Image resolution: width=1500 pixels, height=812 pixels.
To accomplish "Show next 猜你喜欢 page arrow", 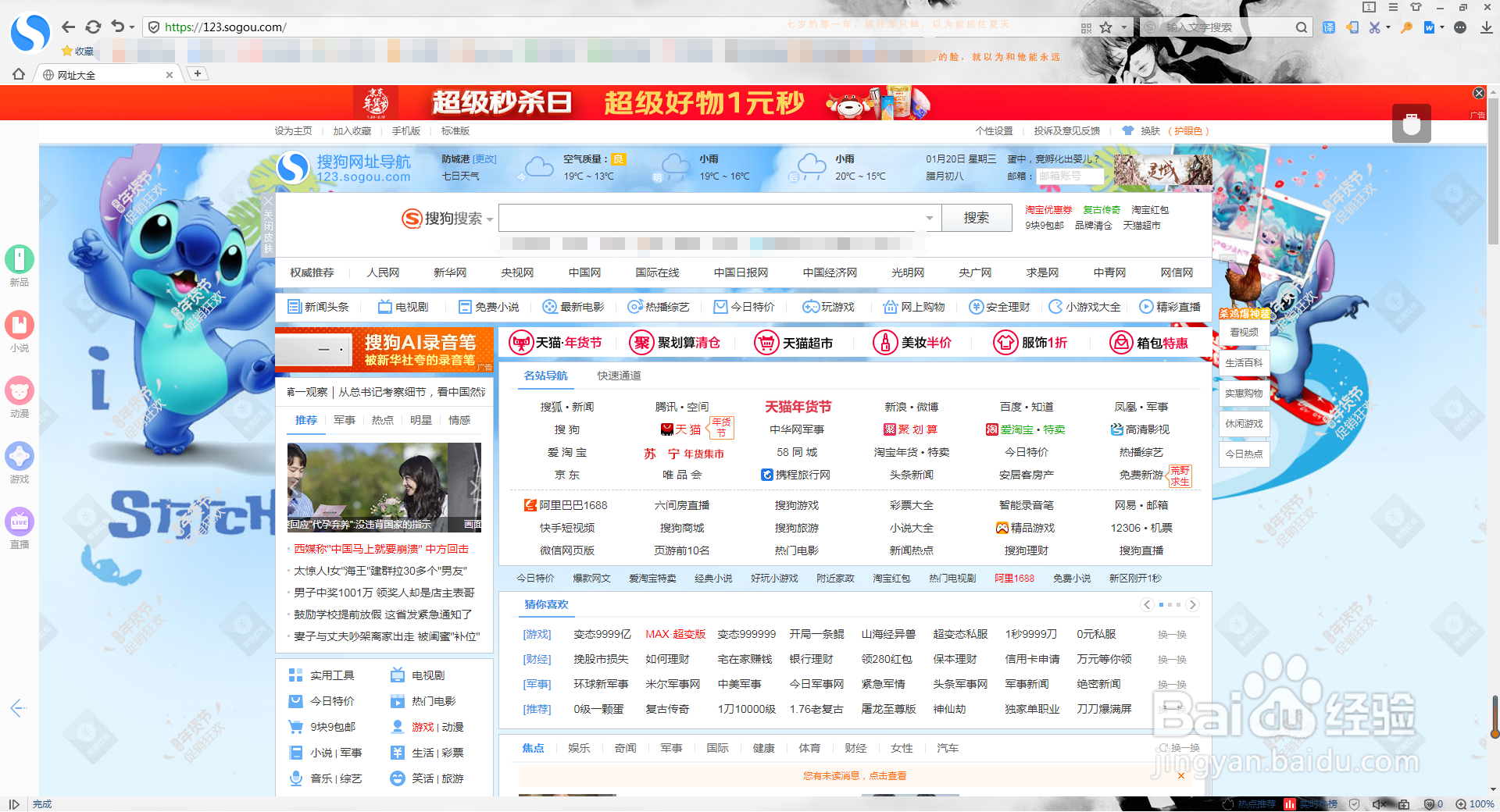I will [x=1191, y=604].
